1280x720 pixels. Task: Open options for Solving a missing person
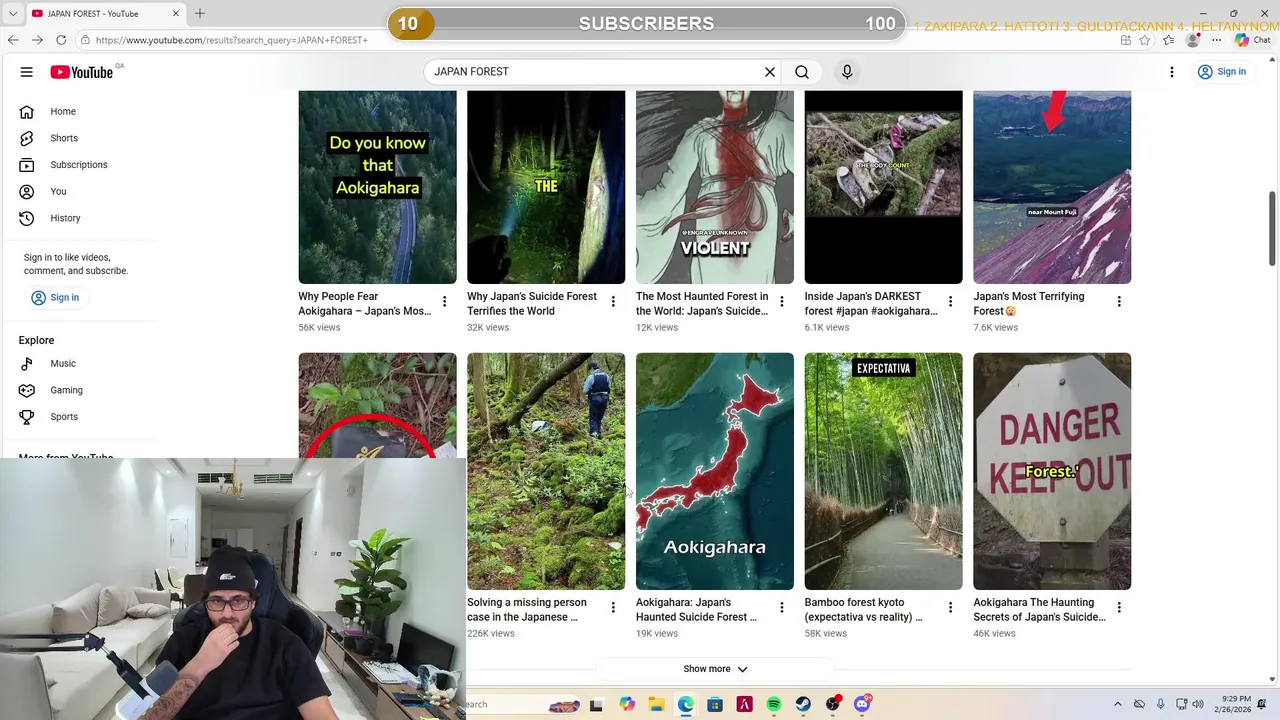coord(613,607)
